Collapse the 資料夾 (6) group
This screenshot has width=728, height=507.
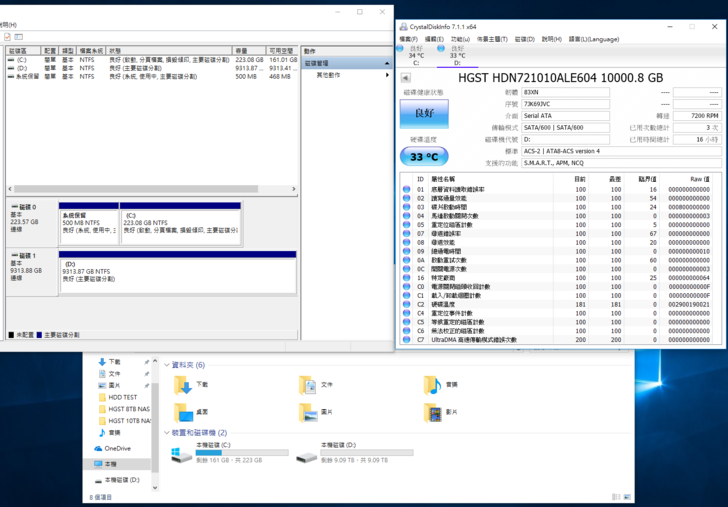167,365
